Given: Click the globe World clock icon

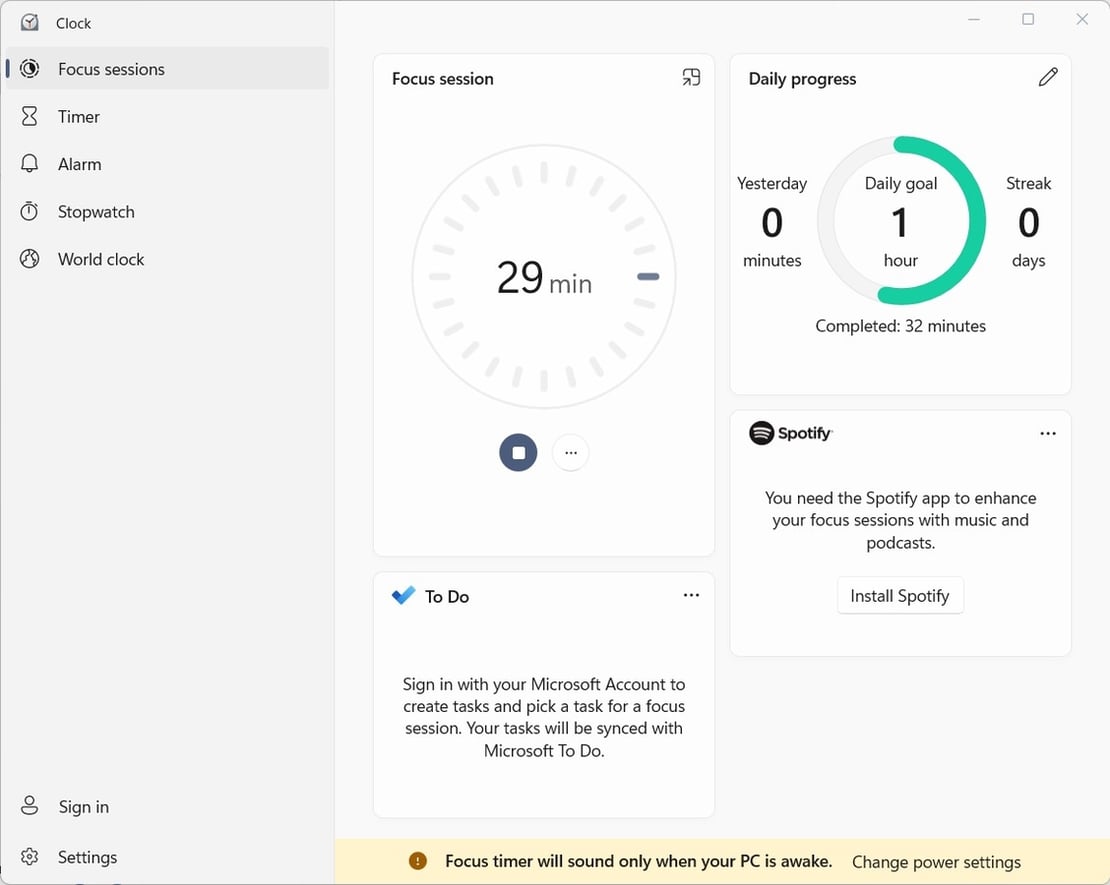Looking at the screenshot, I should coord(30,259).
